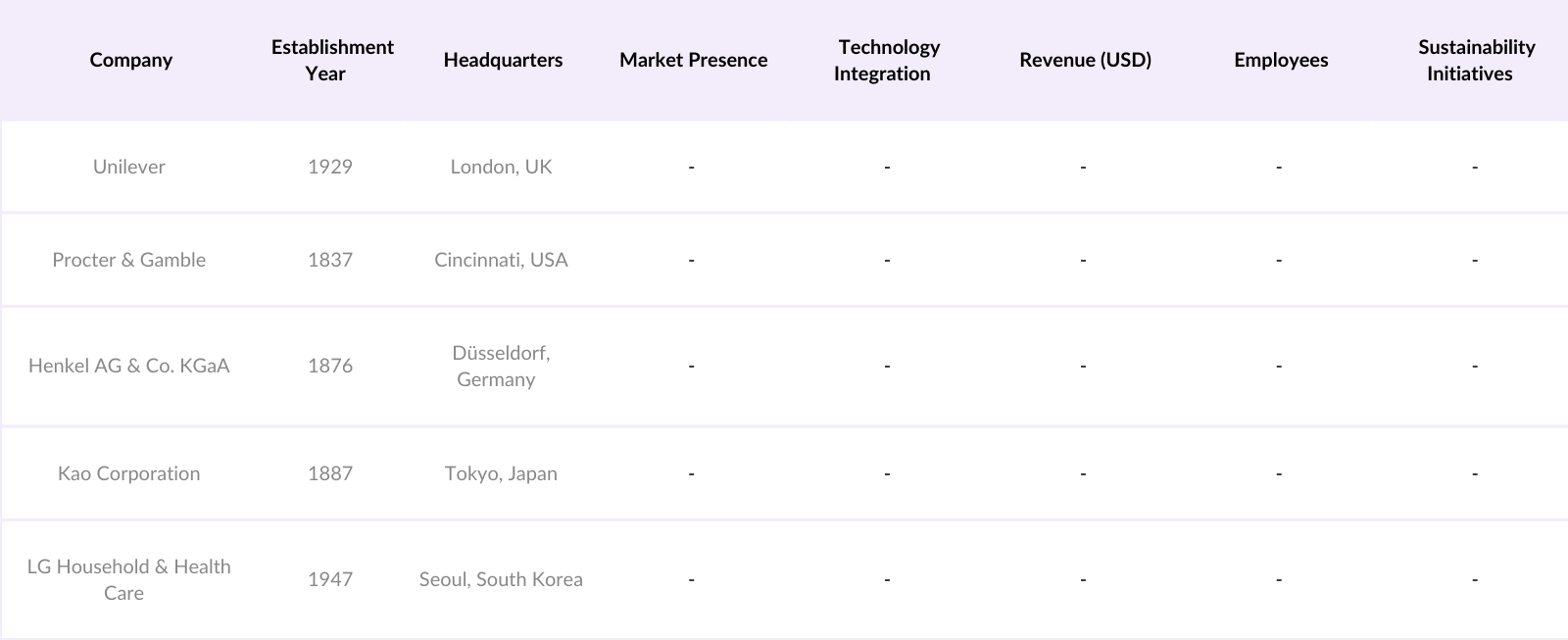Select the Procter & Gamble cell
This screenshot has height=640, width=1568.
[129, 260]
